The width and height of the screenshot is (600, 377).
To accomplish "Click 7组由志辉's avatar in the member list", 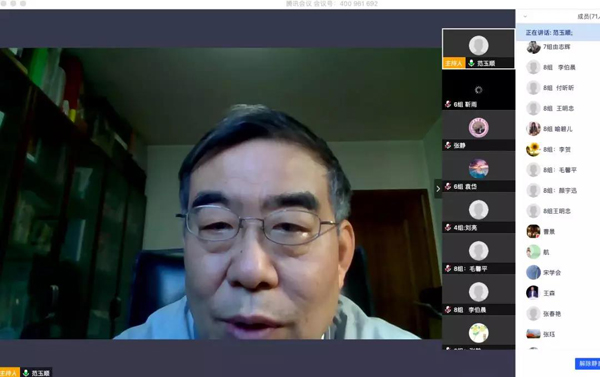I will point(533,47).
